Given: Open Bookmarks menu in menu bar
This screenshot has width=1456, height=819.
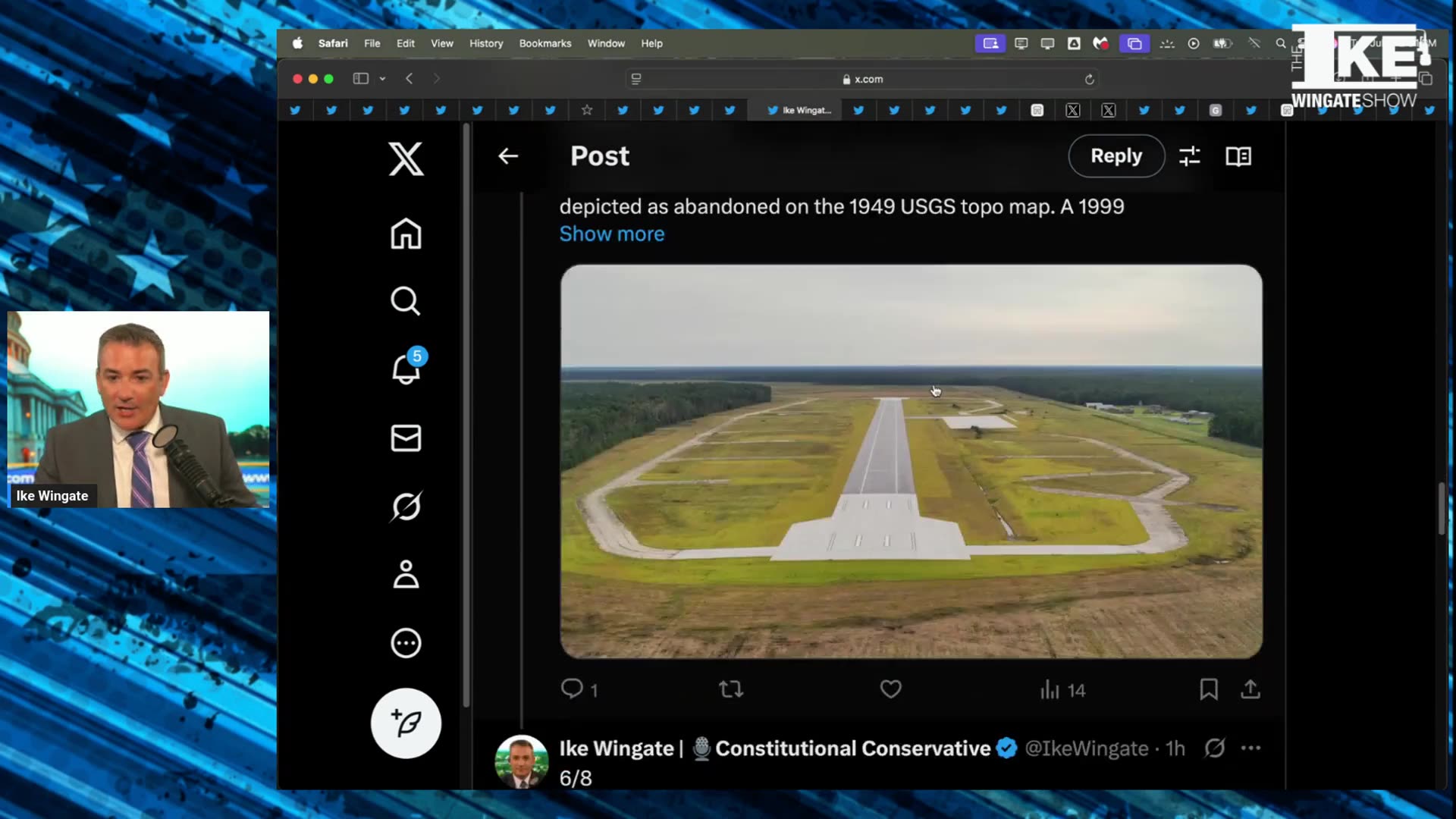Looking at the screenshot, I should (x=544, y=43).
